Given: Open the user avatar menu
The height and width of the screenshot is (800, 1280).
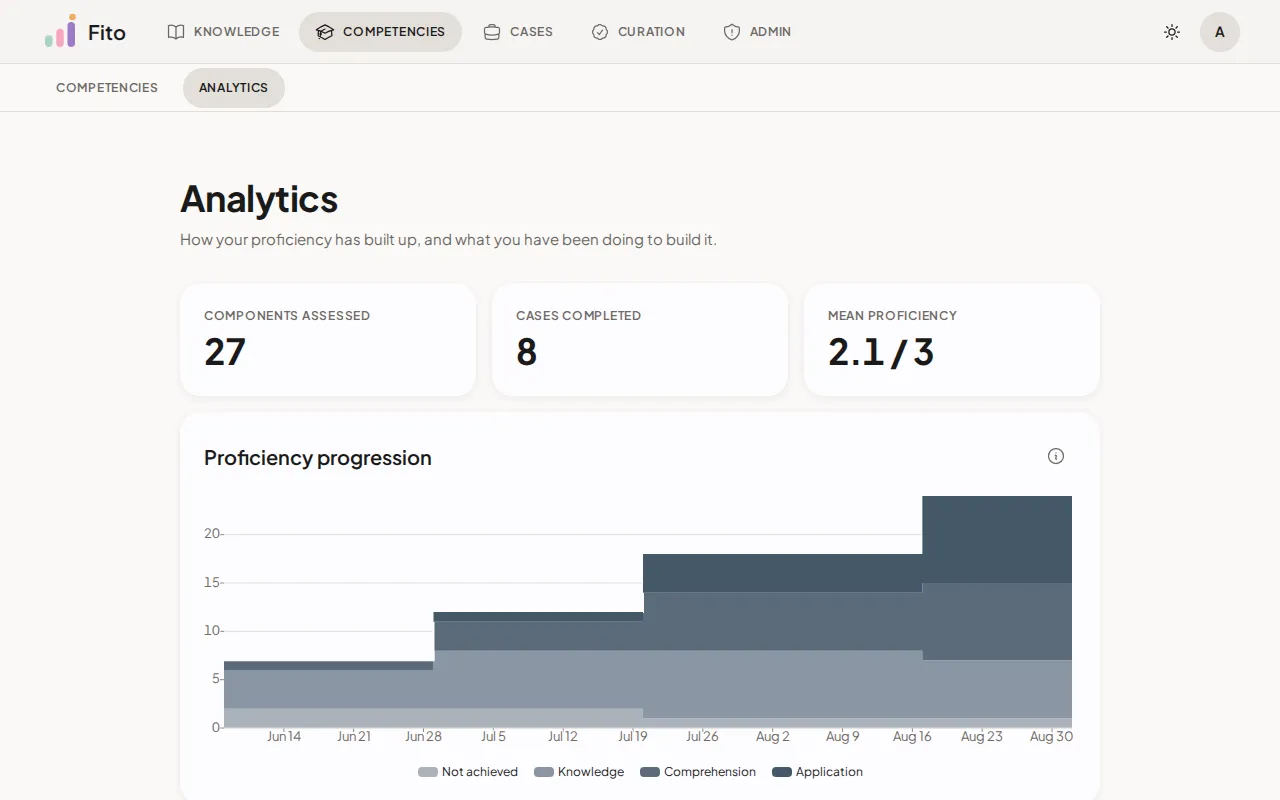Looking at the screenshot, I should click(1220, 32).
